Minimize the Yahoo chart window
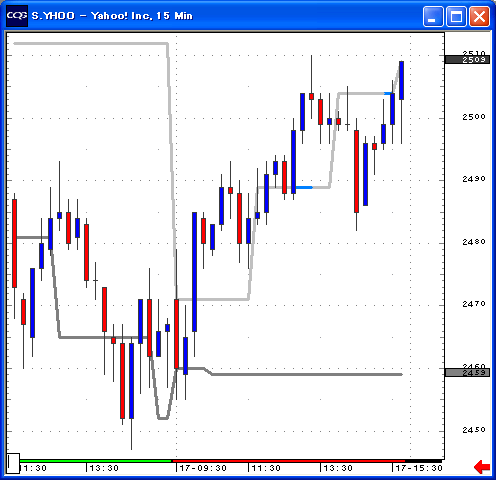 [433, 16]
